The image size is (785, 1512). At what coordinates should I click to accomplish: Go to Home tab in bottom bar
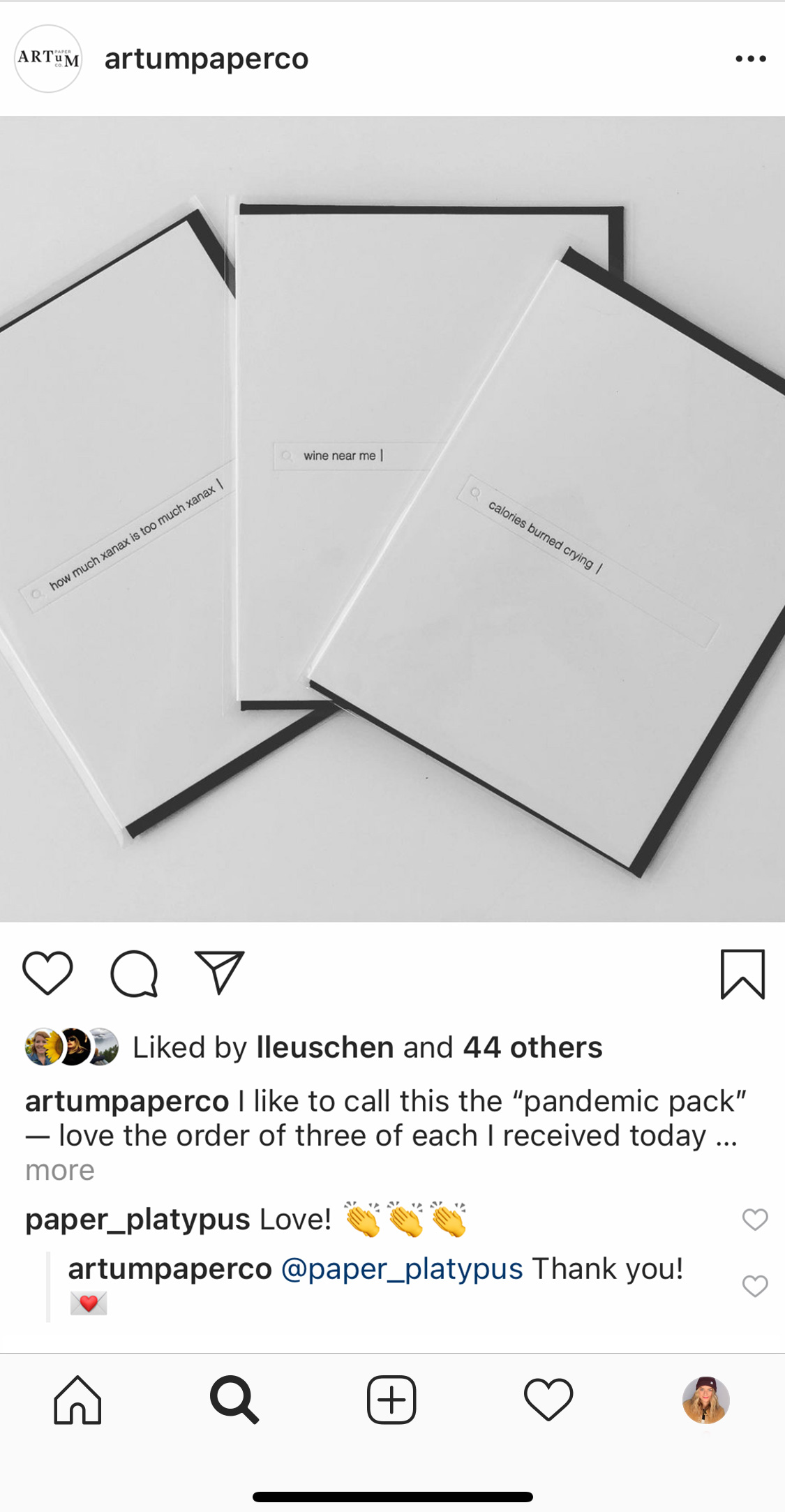click(77, 1400)
